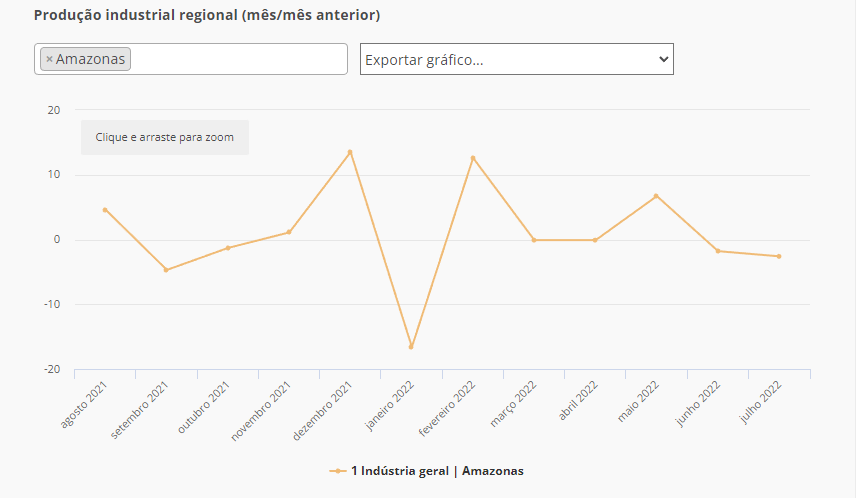Viewport: 861px width, 498px height.
Task: Click the empty area of the region input field
Action: click(x=240, y=59)
